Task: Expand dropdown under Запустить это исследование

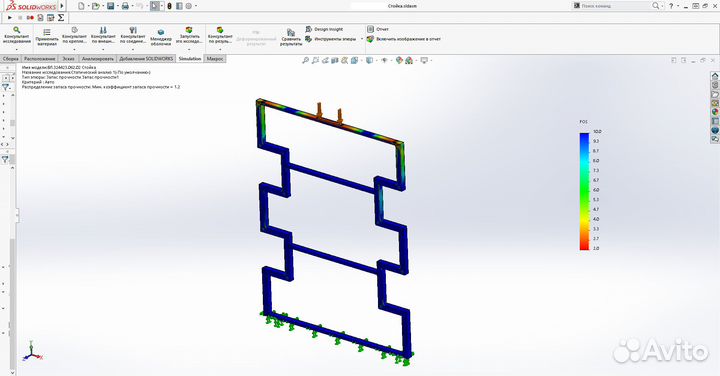Action: pos(189,49)
